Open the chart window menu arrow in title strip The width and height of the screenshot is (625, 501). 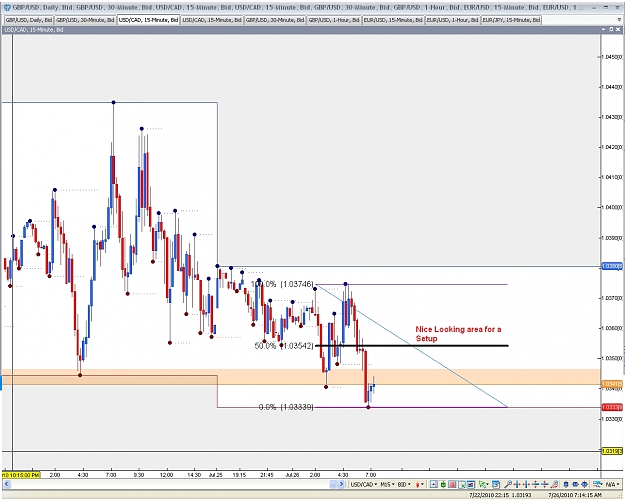[x=604, y=29]
